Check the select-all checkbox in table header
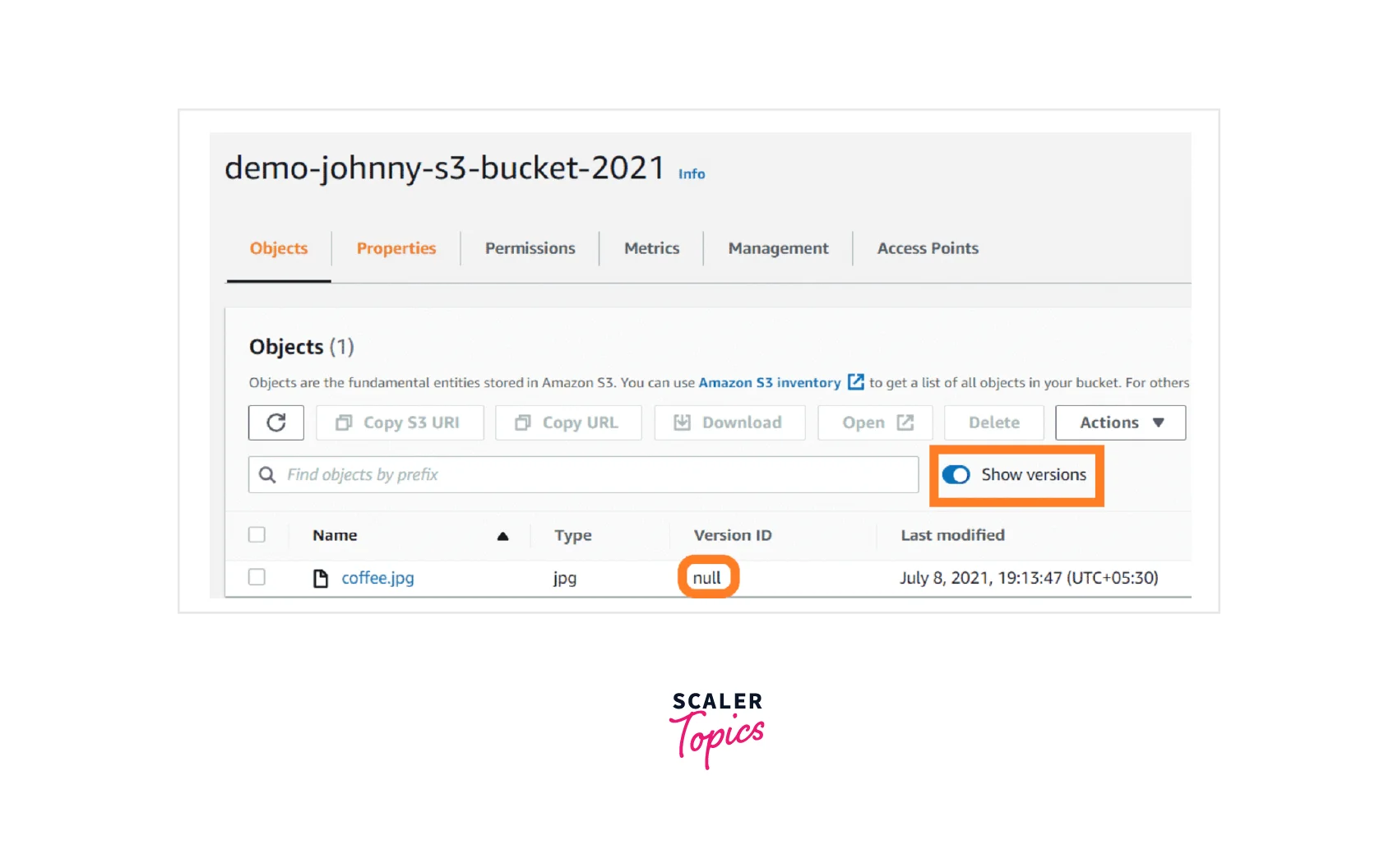 257,535
